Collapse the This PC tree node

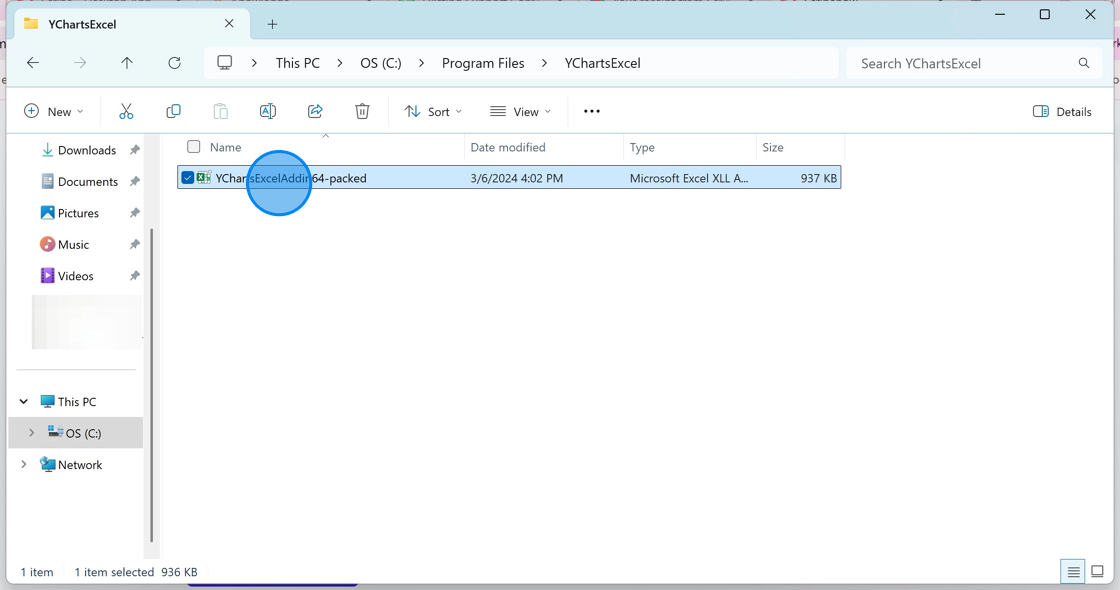tap(24, 401)
